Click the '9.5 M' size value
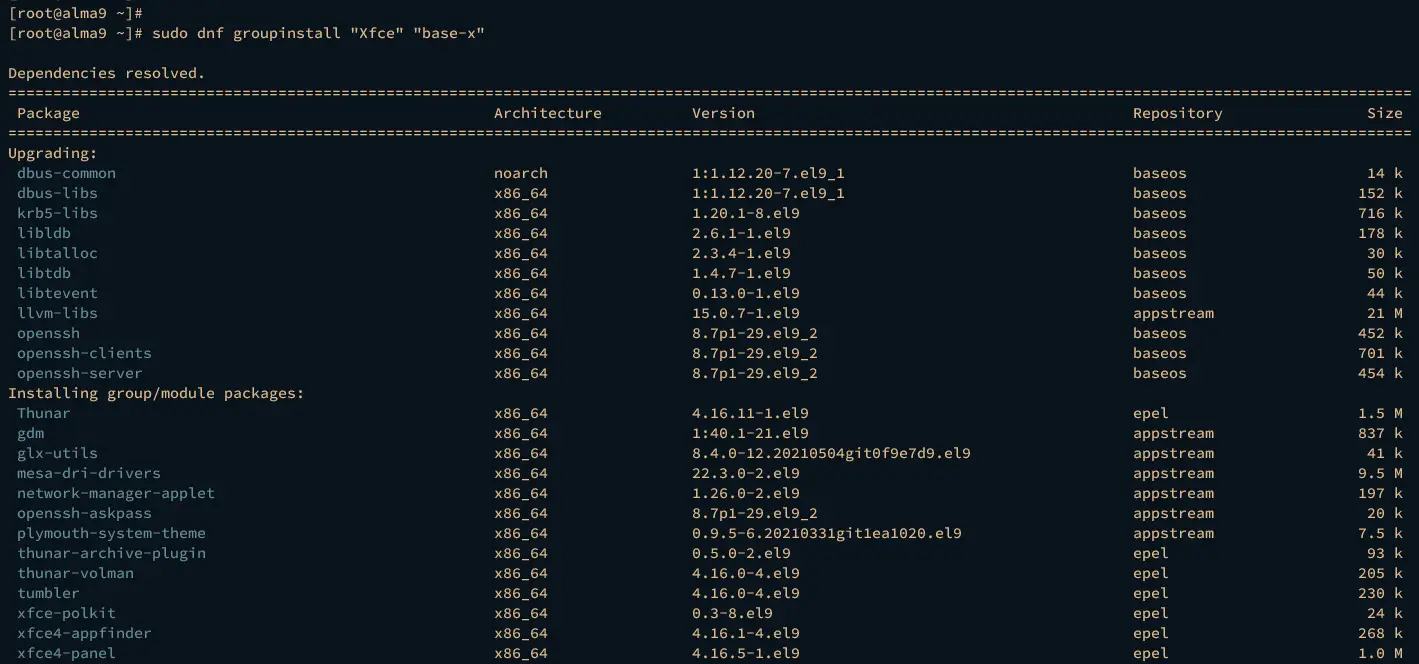The height and width of the screenshot is (664, 1419). tap(1380, 473)
